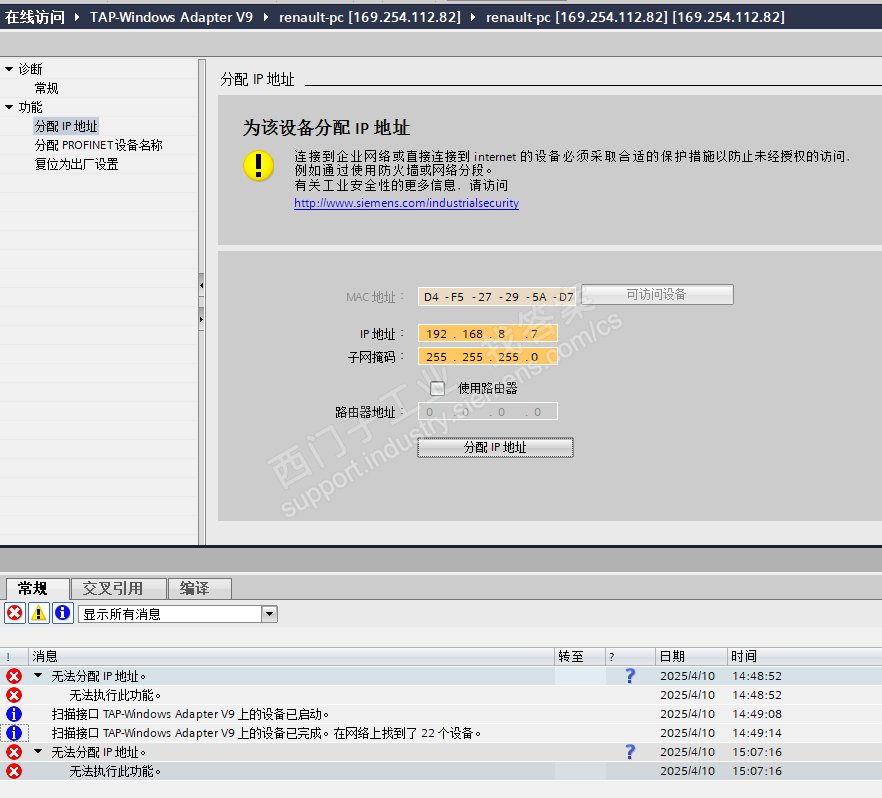Screen dimensions: 882x798
Task: Switch to the 编译 tab
Action: (x=200, y=589)
